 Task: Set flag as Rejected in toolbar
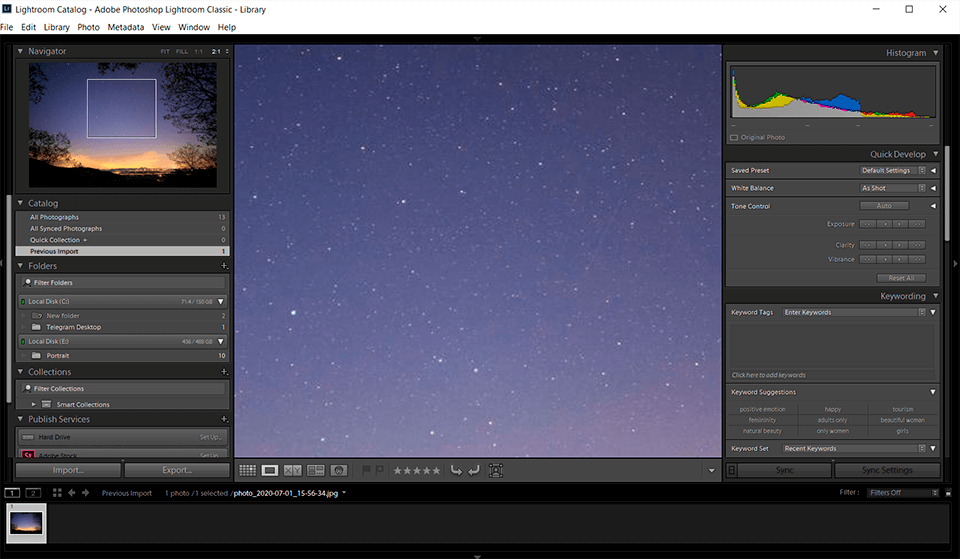click(380, 470)
